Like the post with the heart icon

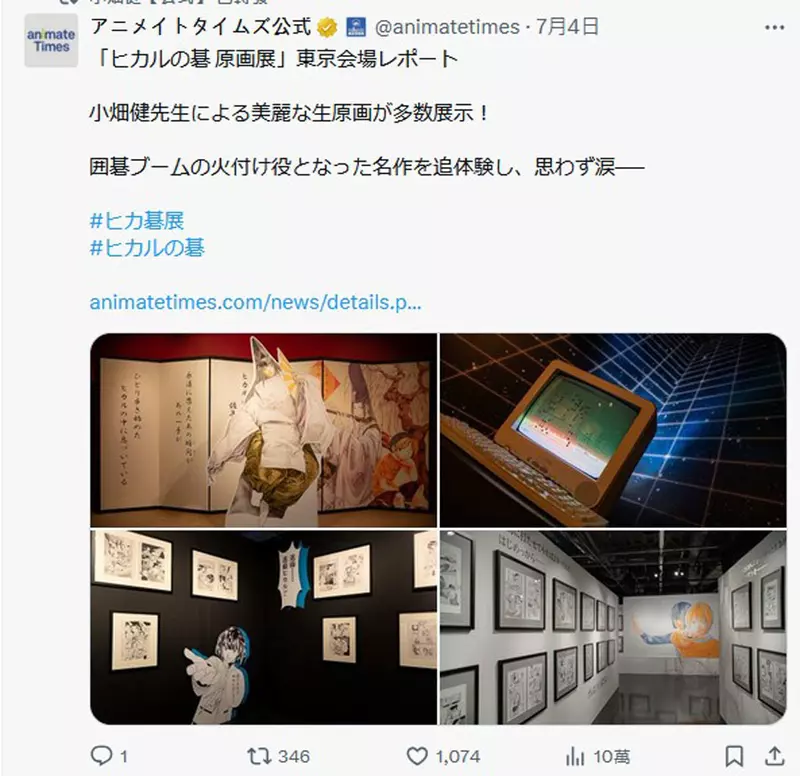tap(416, 756)
